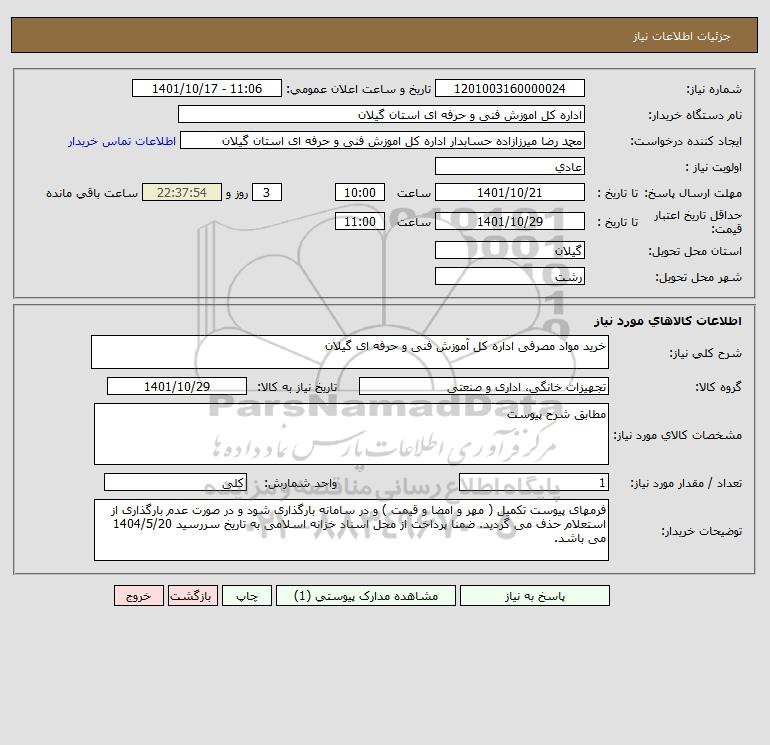
Task: Click the response deadline time 10:00
Action: pos(359,193)
